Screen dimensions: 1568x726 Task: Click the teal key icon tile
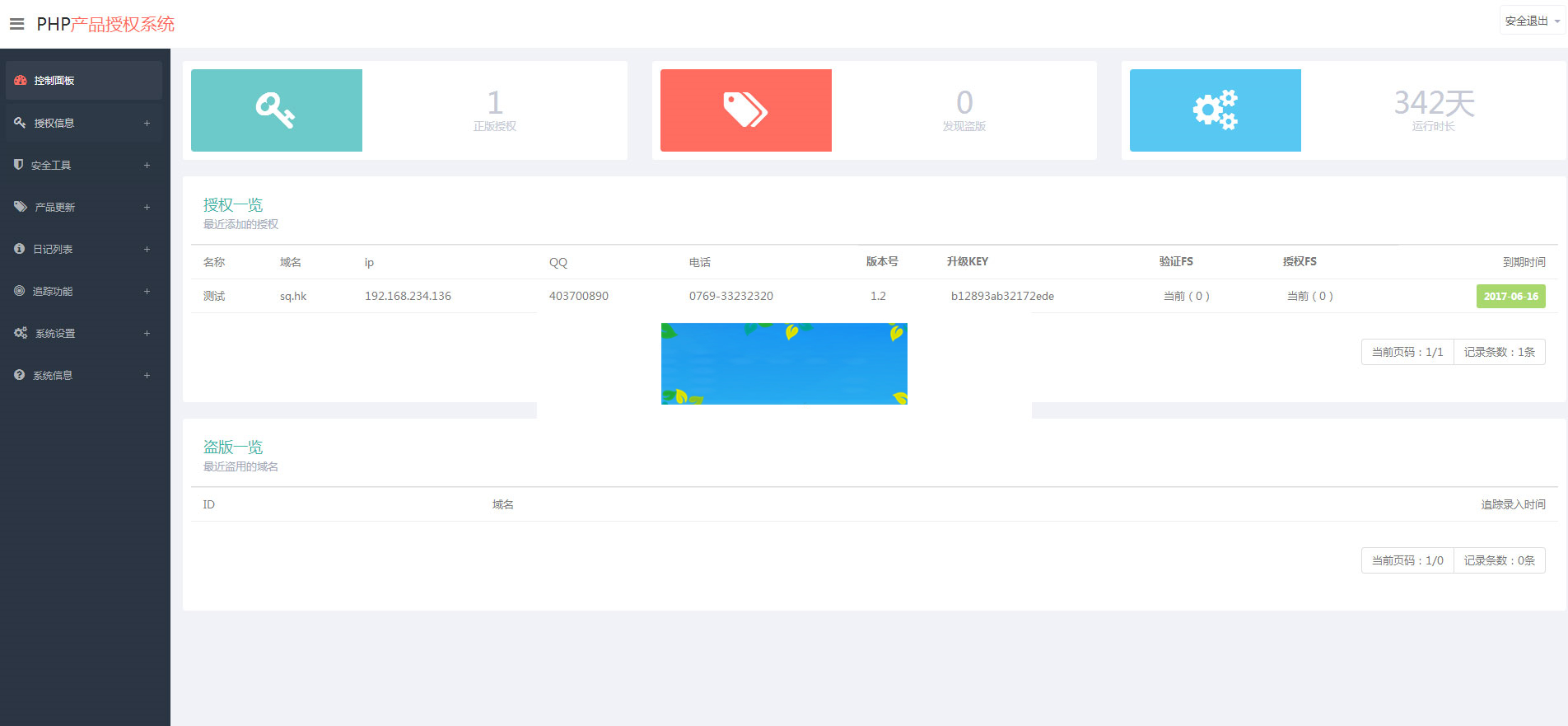click(276, 110)
